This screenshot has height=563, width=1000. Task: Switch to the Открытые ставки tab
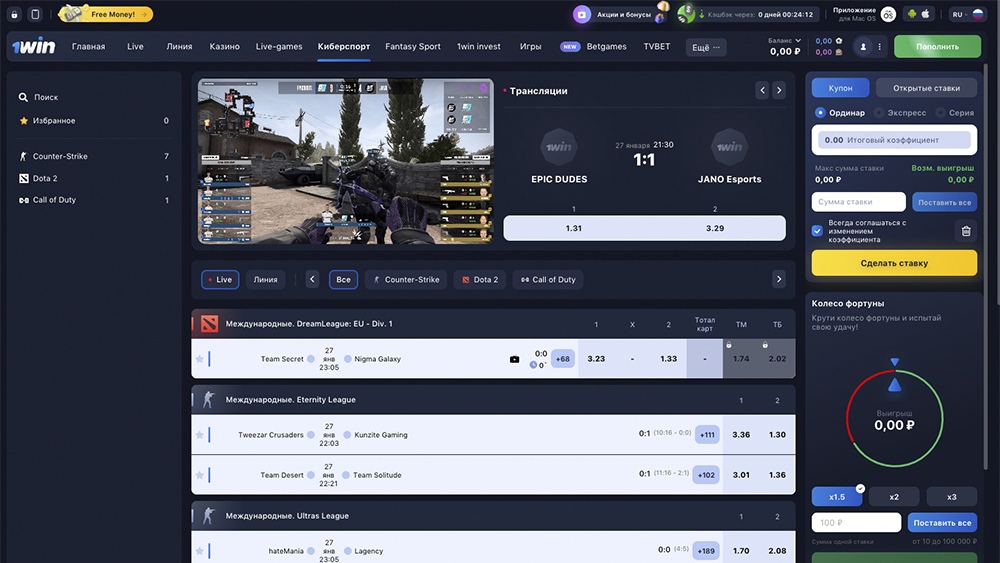(926, 88)
